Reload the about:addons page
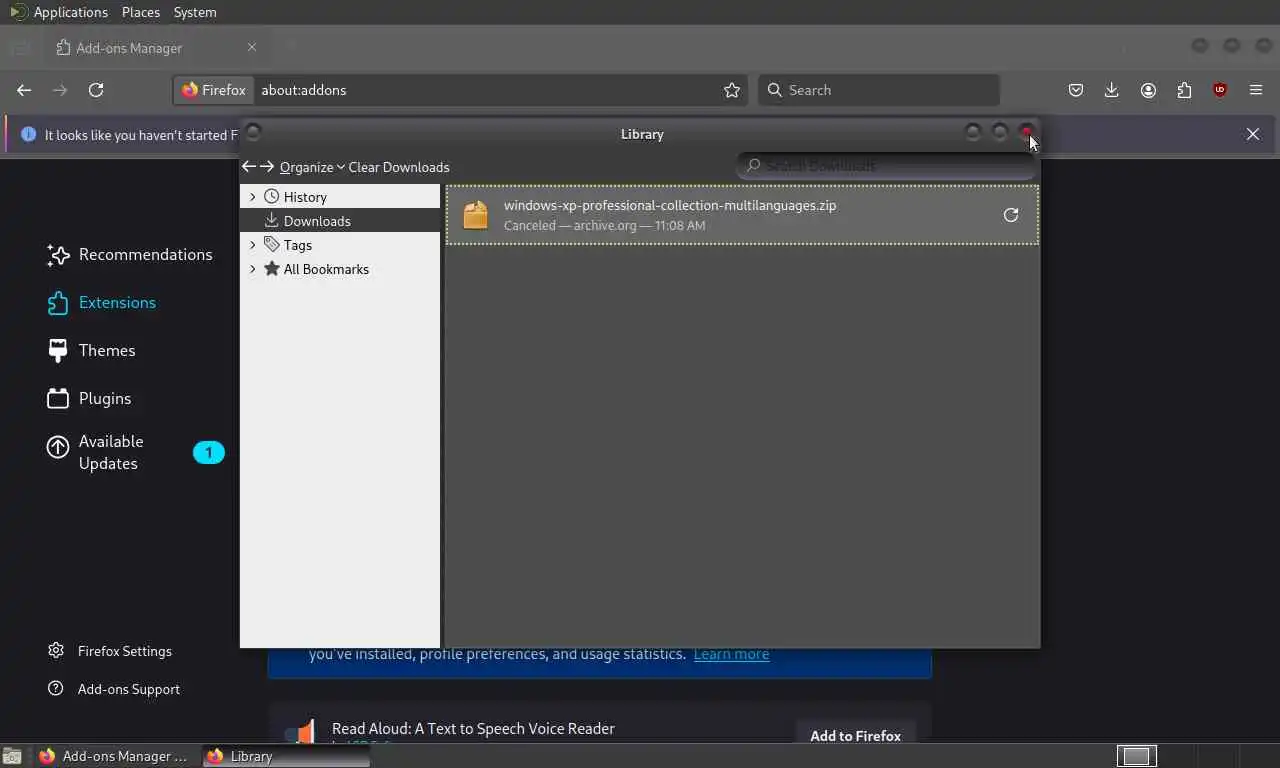 (96, 90)
